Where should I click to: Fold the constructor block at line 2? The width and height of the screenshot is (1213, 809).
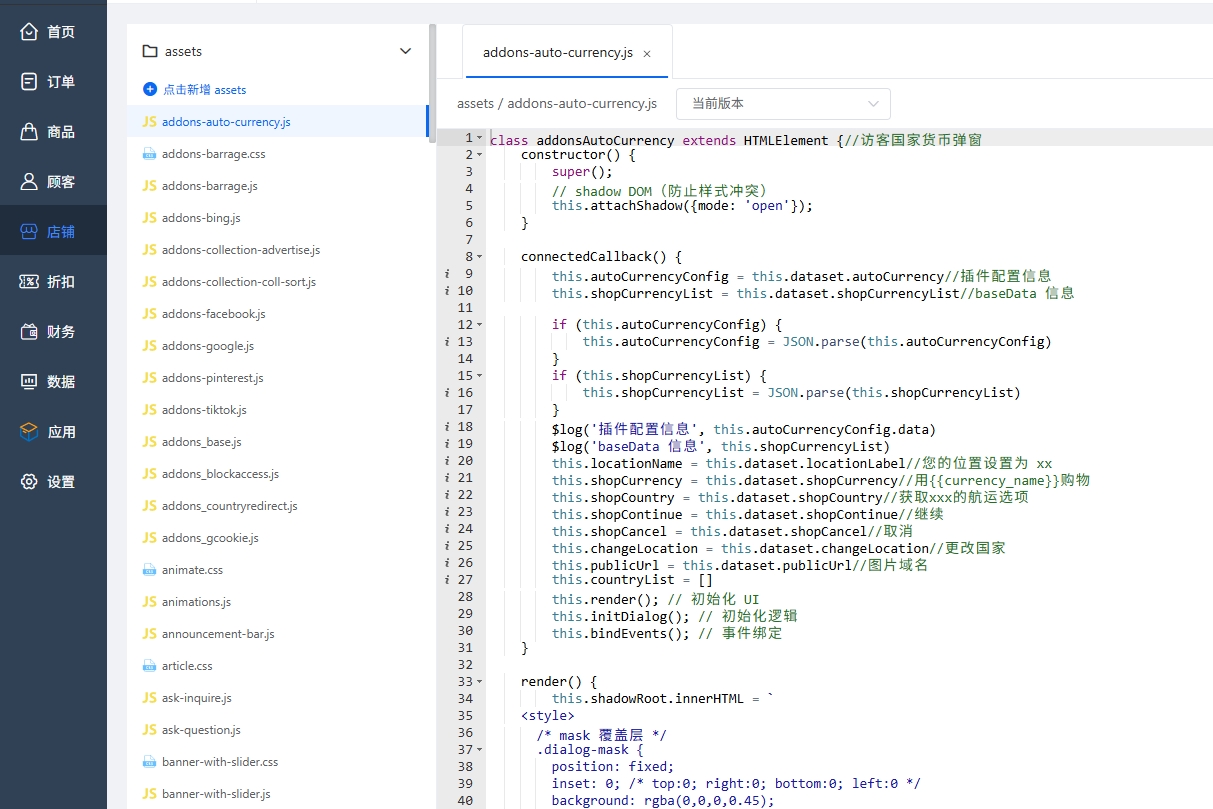[x=480, y=155]
